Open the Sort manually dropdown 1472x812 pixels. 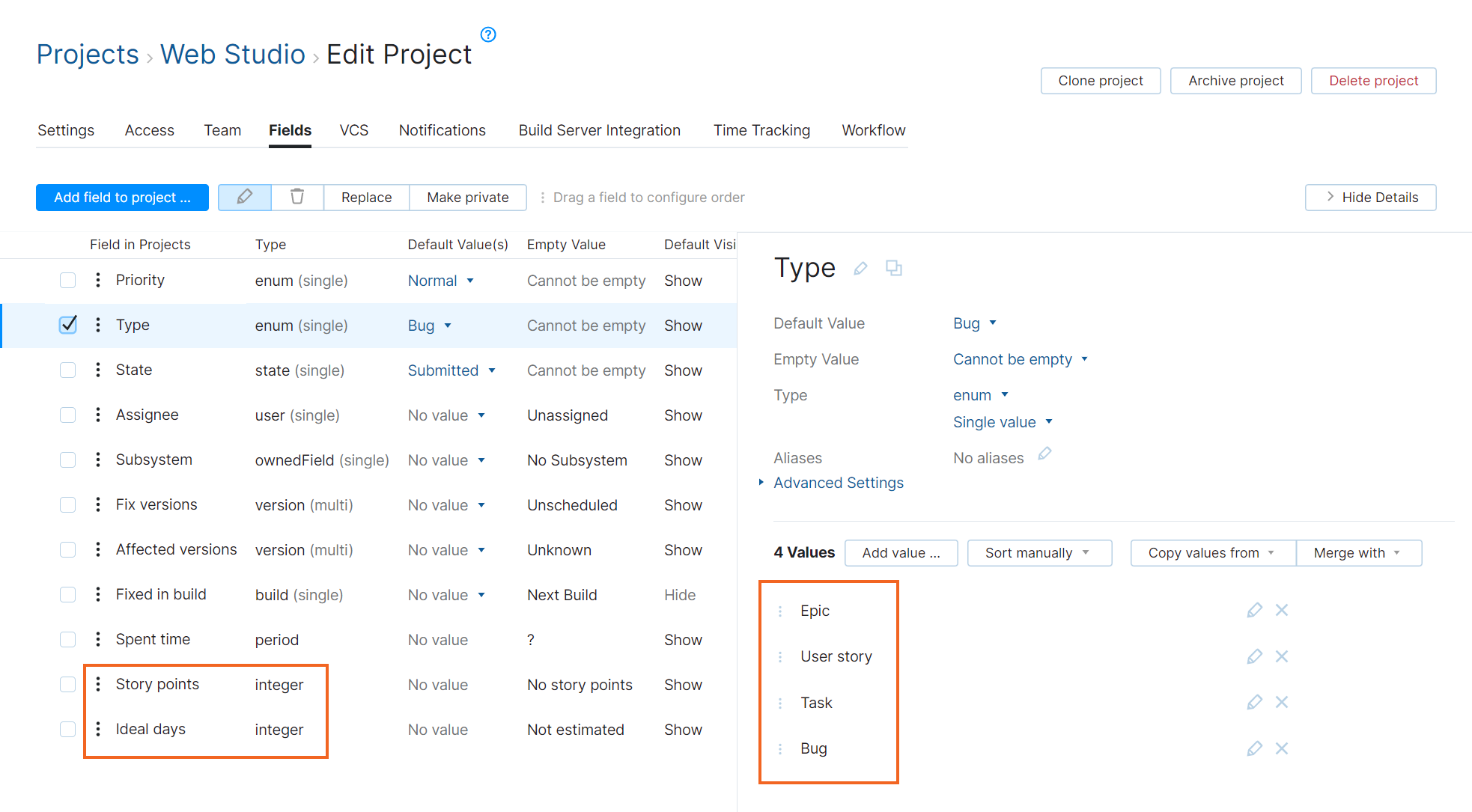coord(1038,553)
